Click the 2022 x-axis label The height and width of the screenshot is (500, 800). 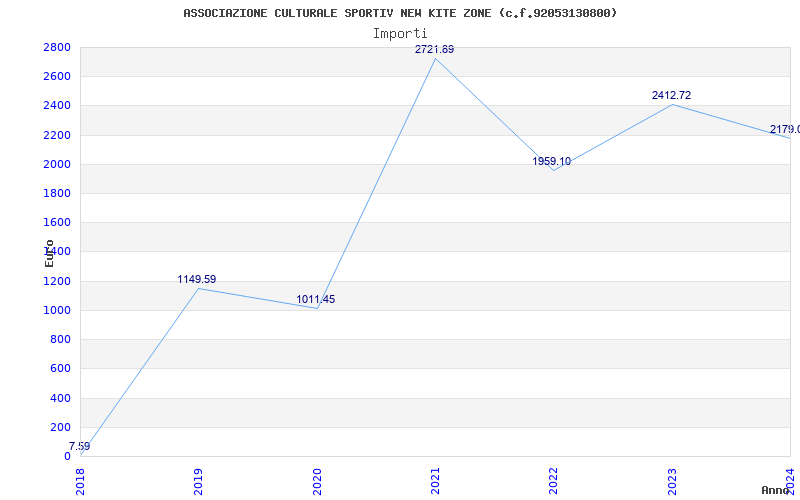pyautogui.click(x=554, y=481)
